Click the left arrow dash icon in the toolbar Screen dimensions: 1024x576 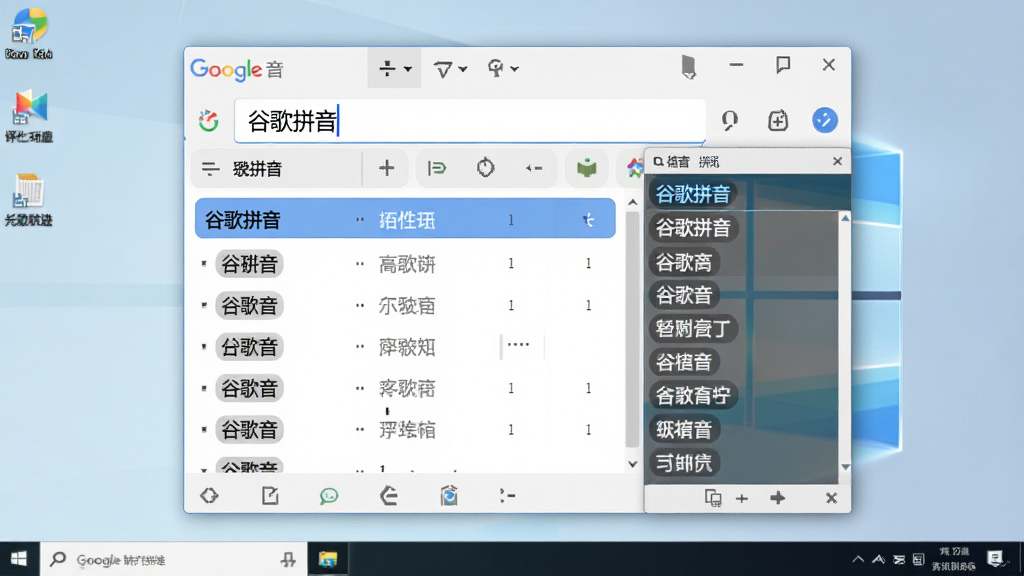click(534, 168)
